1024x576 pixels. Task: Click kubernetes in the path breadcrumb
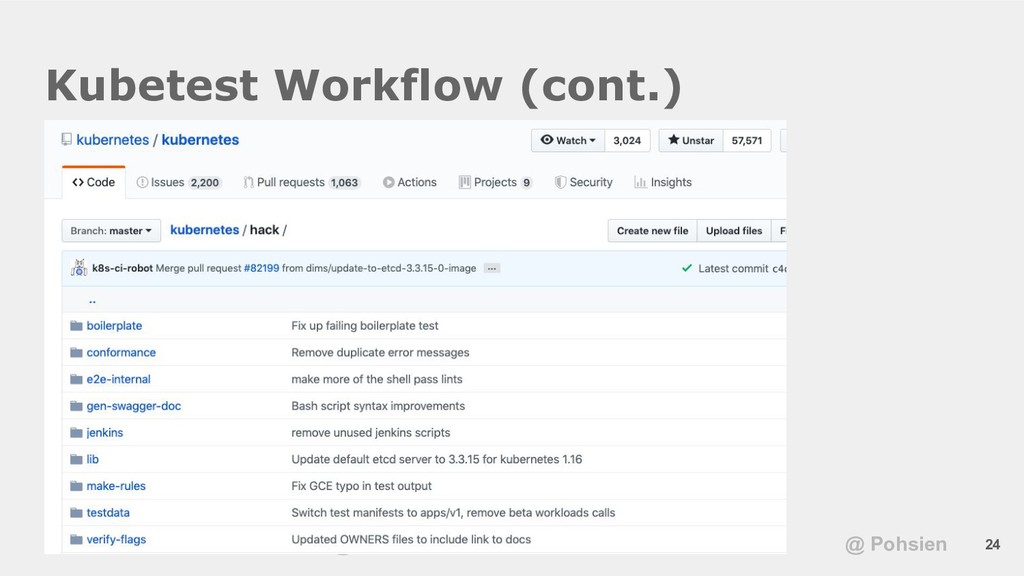pos(204,230)
